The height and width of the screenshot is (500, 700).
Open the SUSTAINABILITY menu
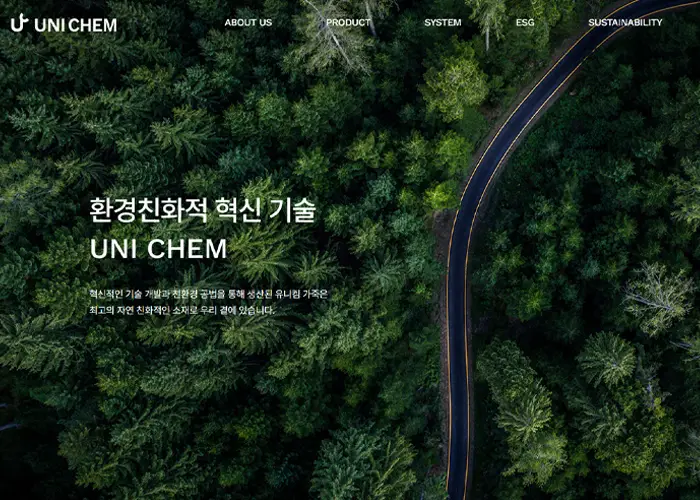pyautogui.click(x=625, y=22)
